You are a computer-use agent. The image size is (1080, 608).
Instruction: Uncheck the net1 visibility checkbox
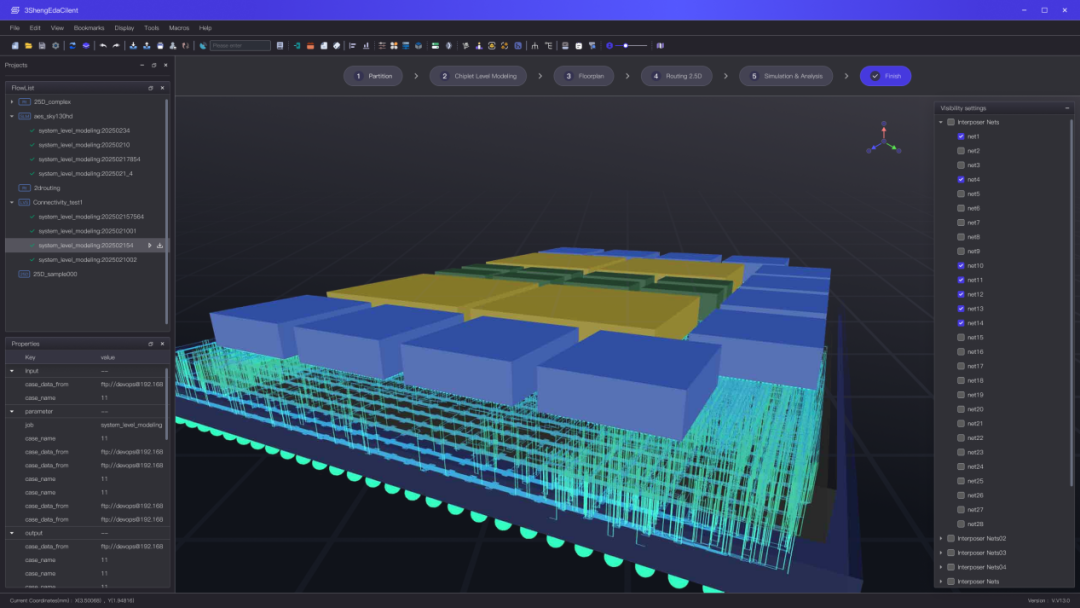pos(961,136)
